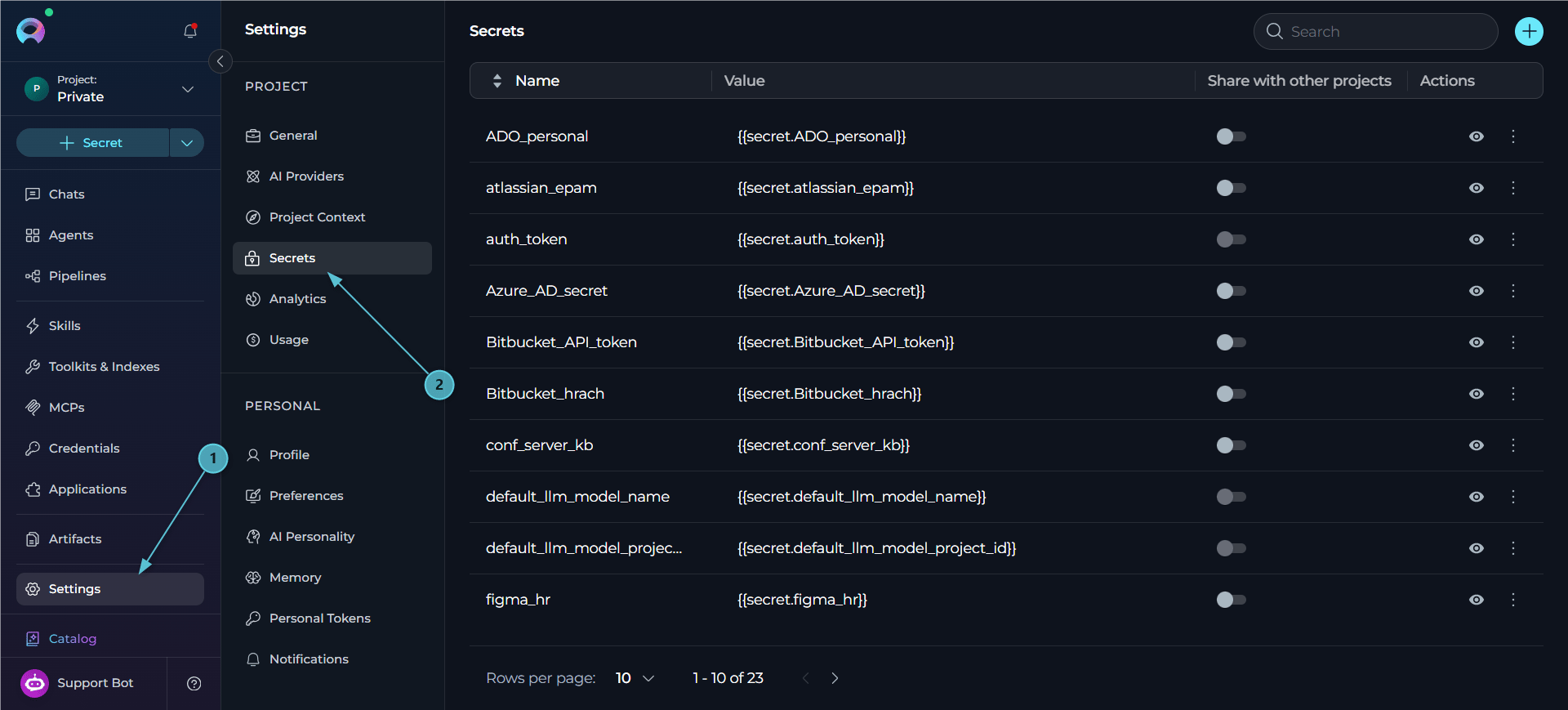The width and height of the screenshot is (1568, 710).
Task: Enable sharing for default_llm_model_name
Action: pos(1231,497)
